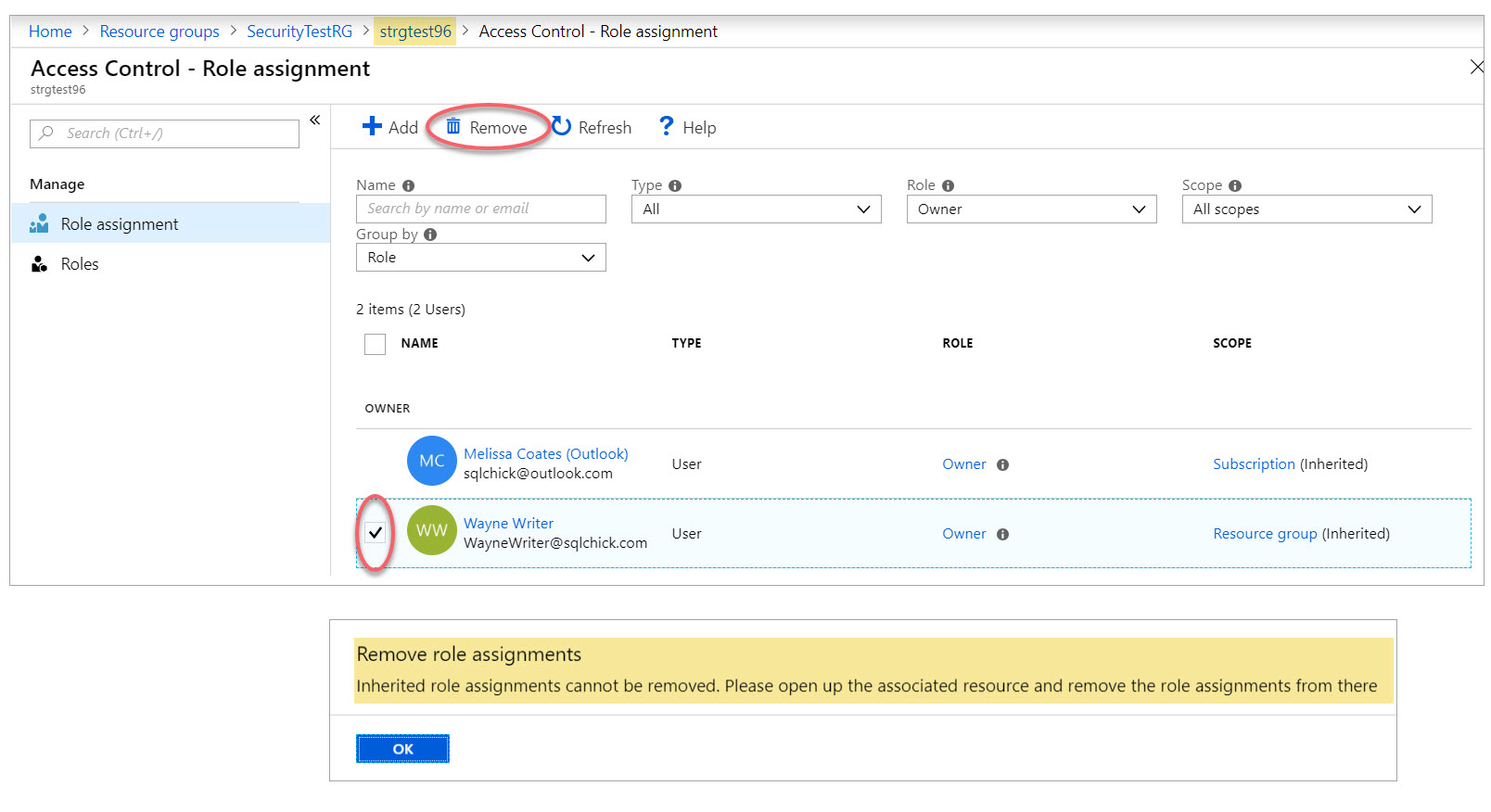Click sqlchick@outlook.com email text
Viewport: 1491px width, 812px height.
tap(538, 474)
